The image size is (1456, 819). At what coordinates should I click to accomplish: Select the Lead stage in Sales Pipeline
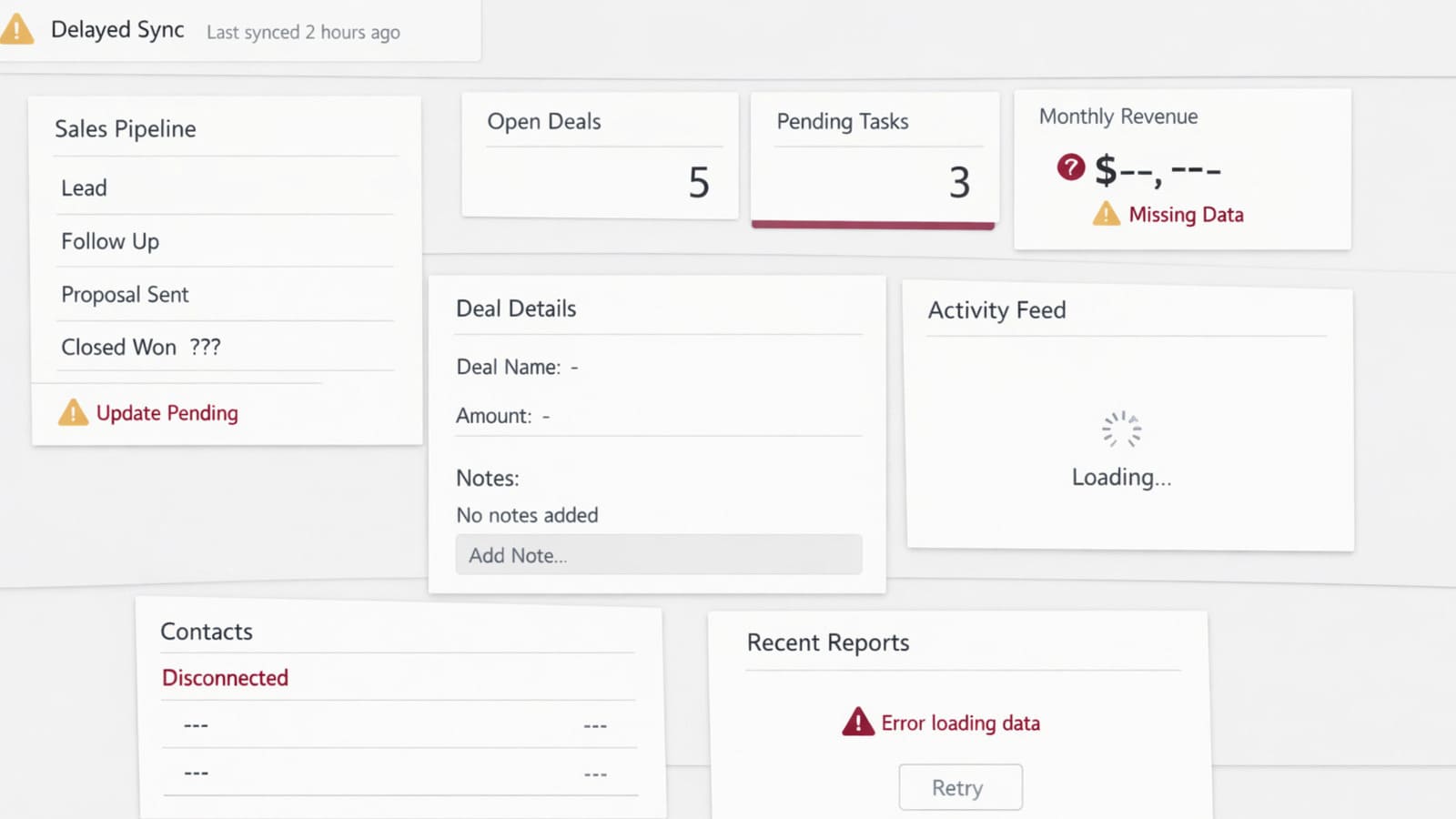pos(84,187)
